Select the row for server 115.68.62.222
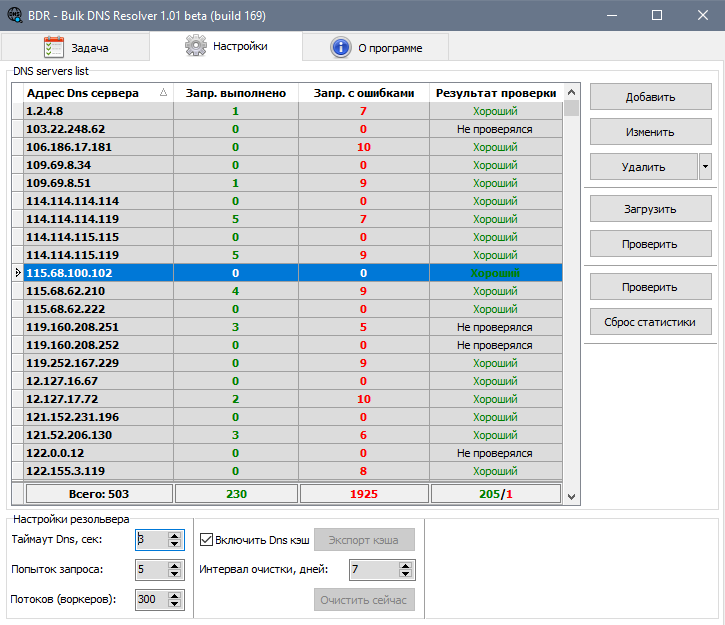This screenshot has width=725, height=625. [287, 309]
